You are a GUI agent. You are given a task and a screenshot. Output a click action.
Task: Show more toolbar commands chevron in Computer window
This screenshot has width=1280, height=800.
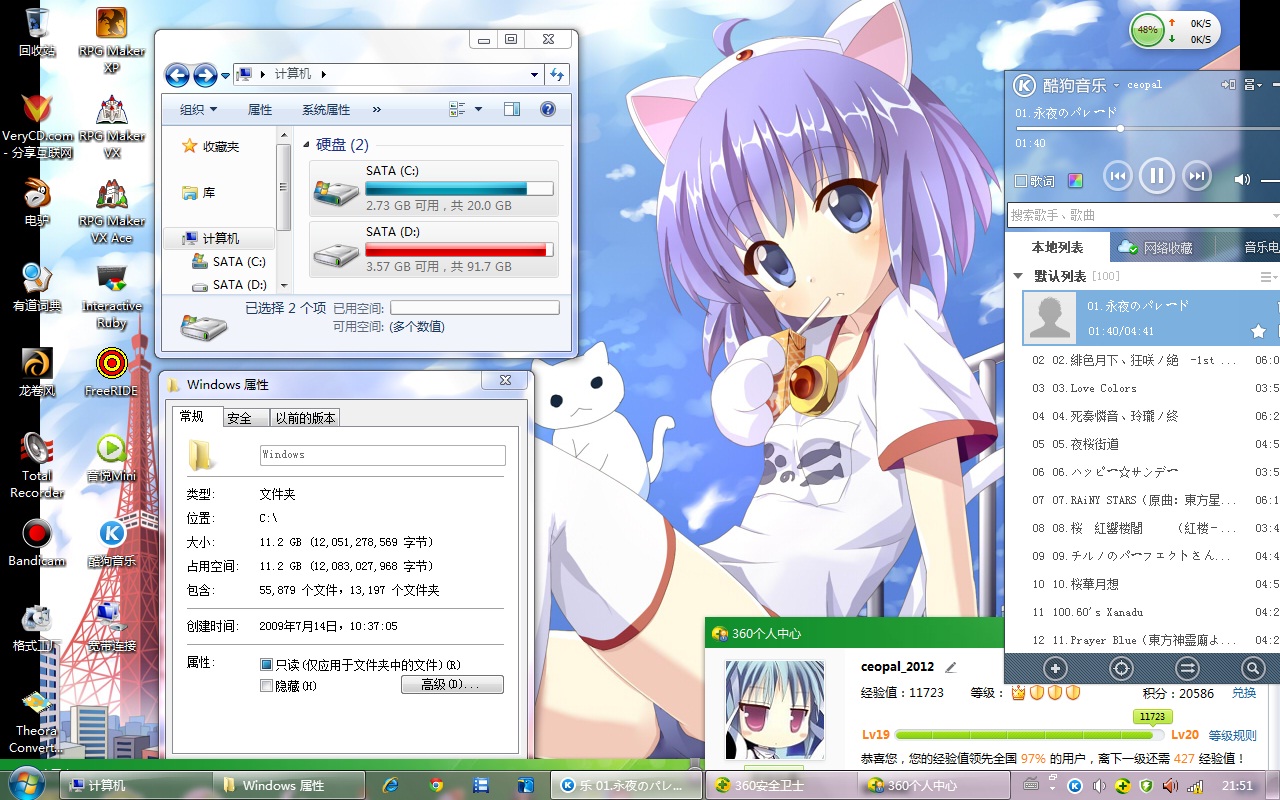click(x=376, y=110)
